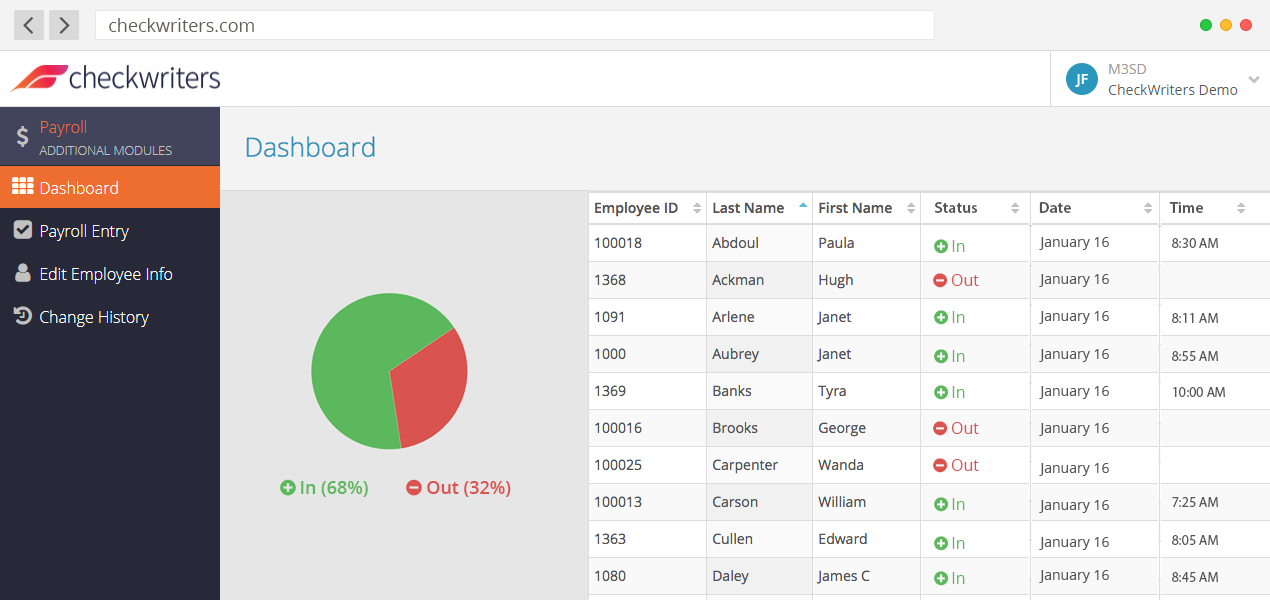Screen dimensions: 1270x600
Task: Click the JF user avatar circle
Action: [1081, 78]
